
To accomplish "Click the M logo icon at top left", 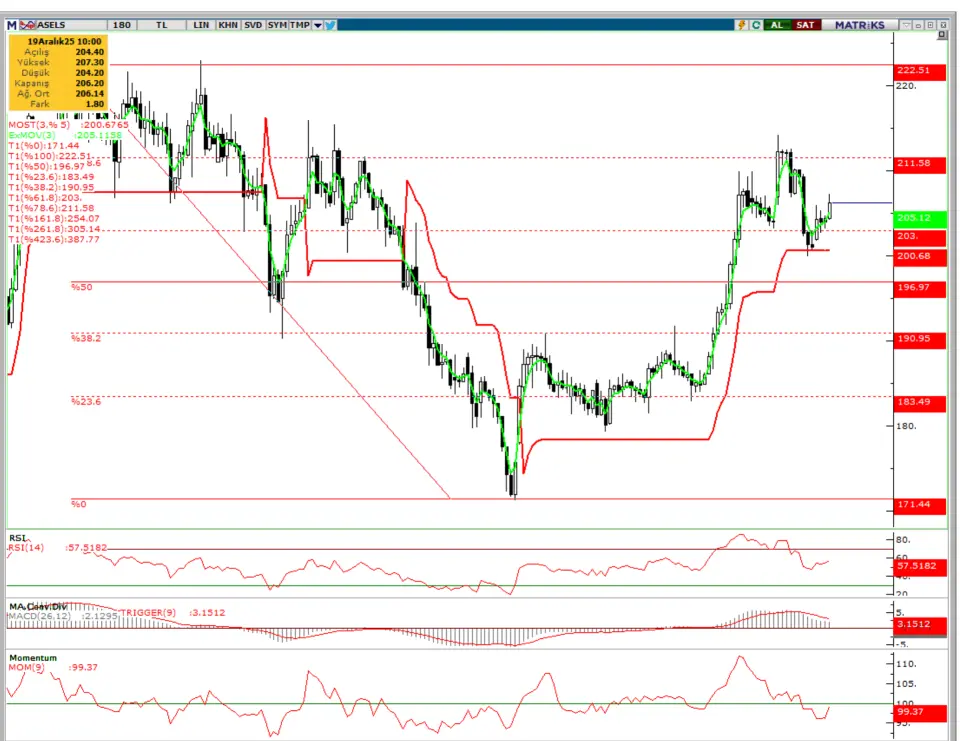I will [12, 25].
